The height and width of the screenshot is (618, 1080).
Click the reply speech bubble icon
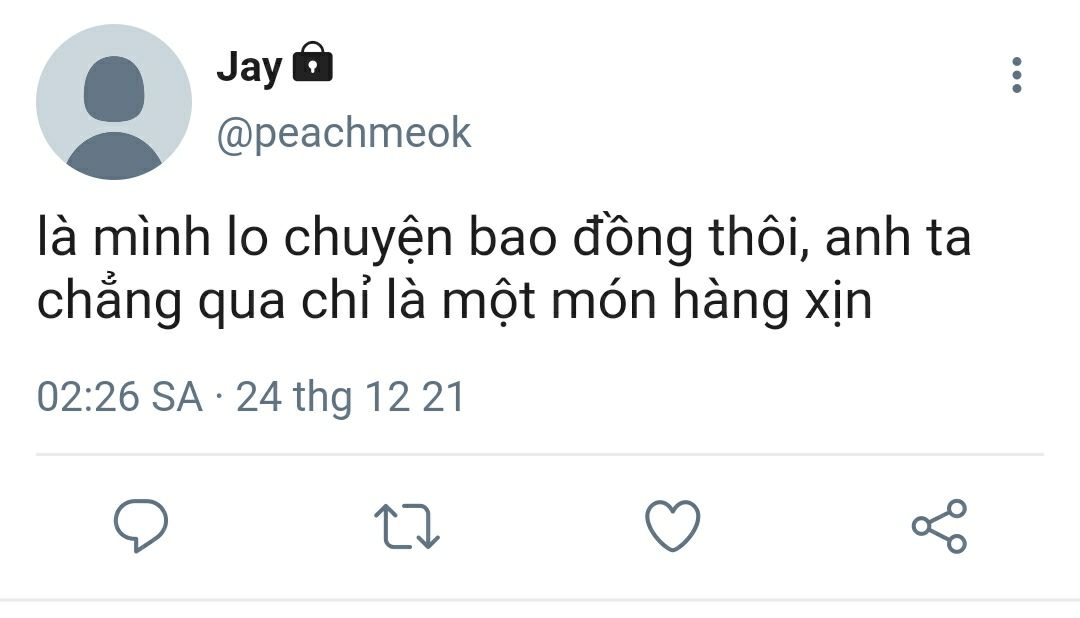[x=141, y=526]
